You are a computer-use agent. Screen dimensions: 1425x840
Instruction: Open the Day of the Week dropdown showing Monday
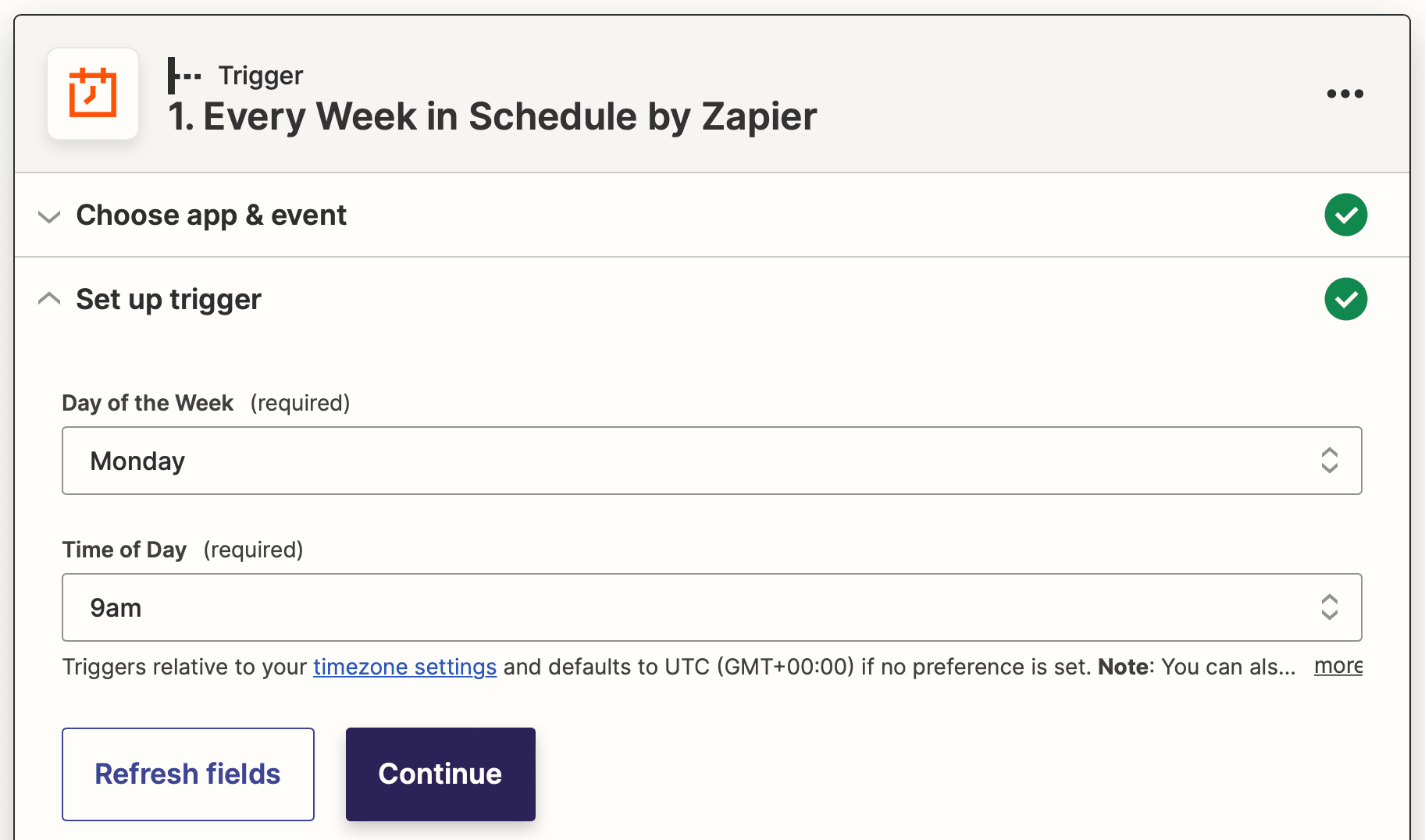coord(712,461)
